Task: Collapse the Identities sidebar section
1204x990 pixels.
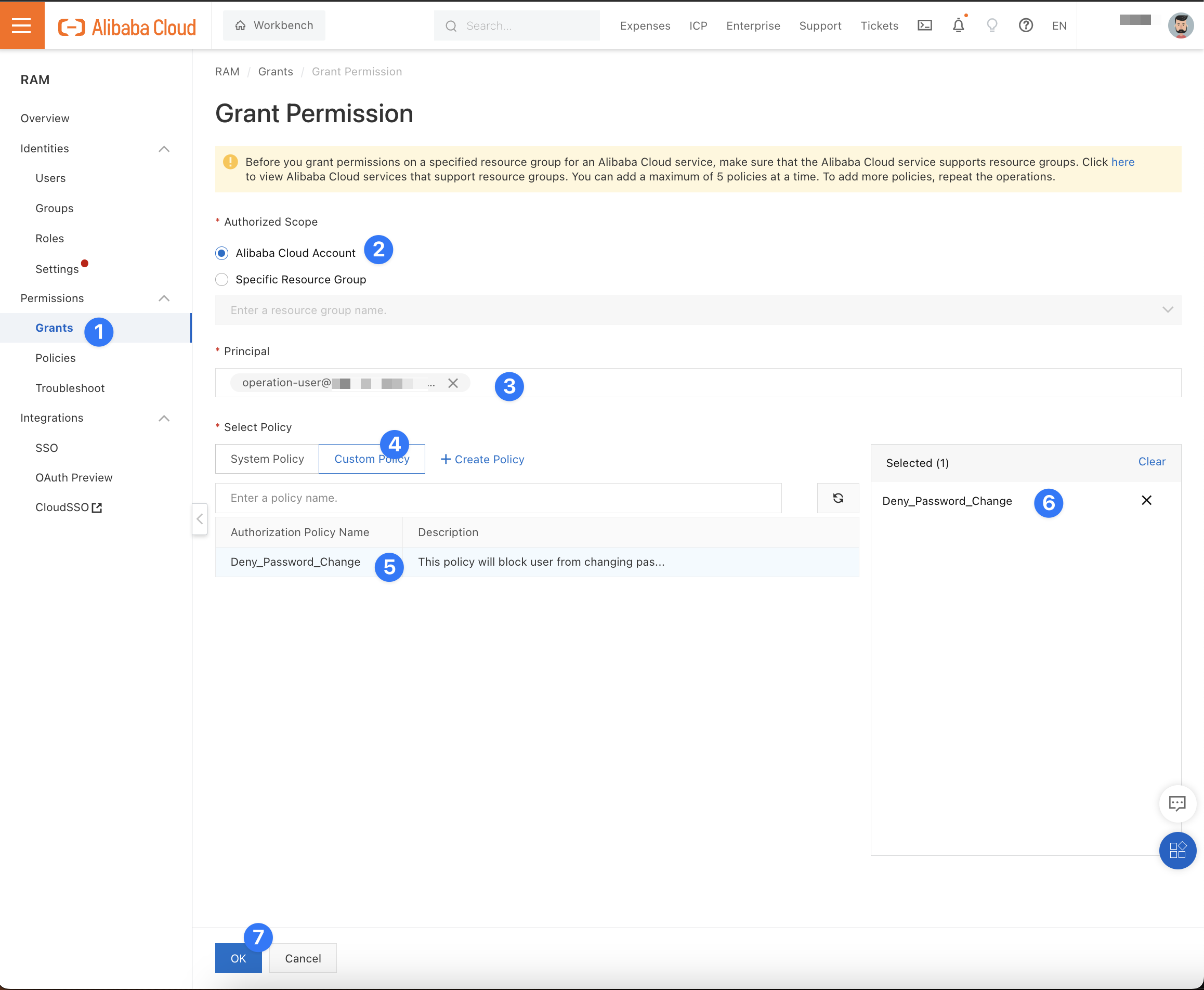Action: click(164, 149)
